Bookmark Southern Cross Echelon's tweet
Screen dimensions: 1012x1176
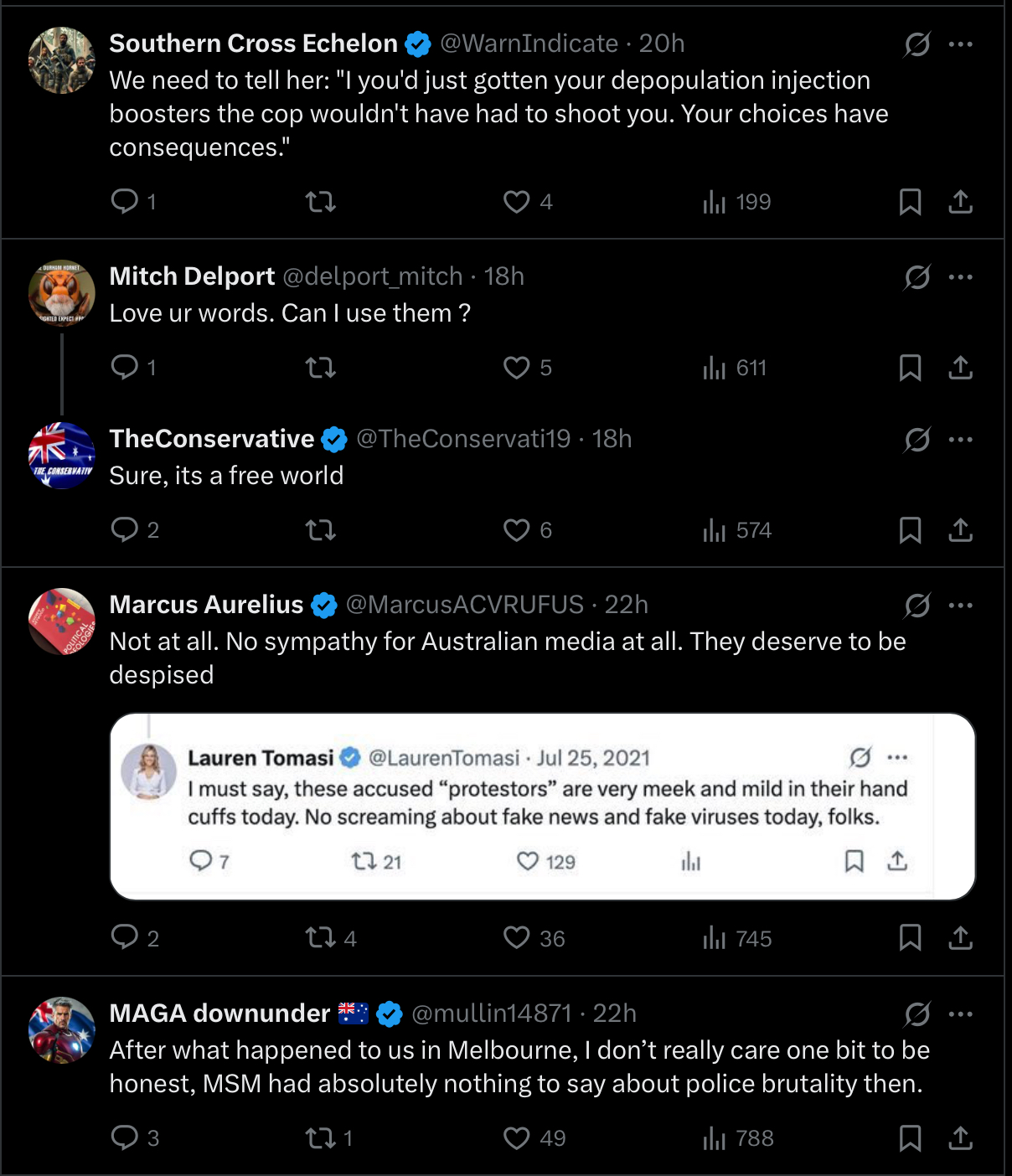pos(910,202)
